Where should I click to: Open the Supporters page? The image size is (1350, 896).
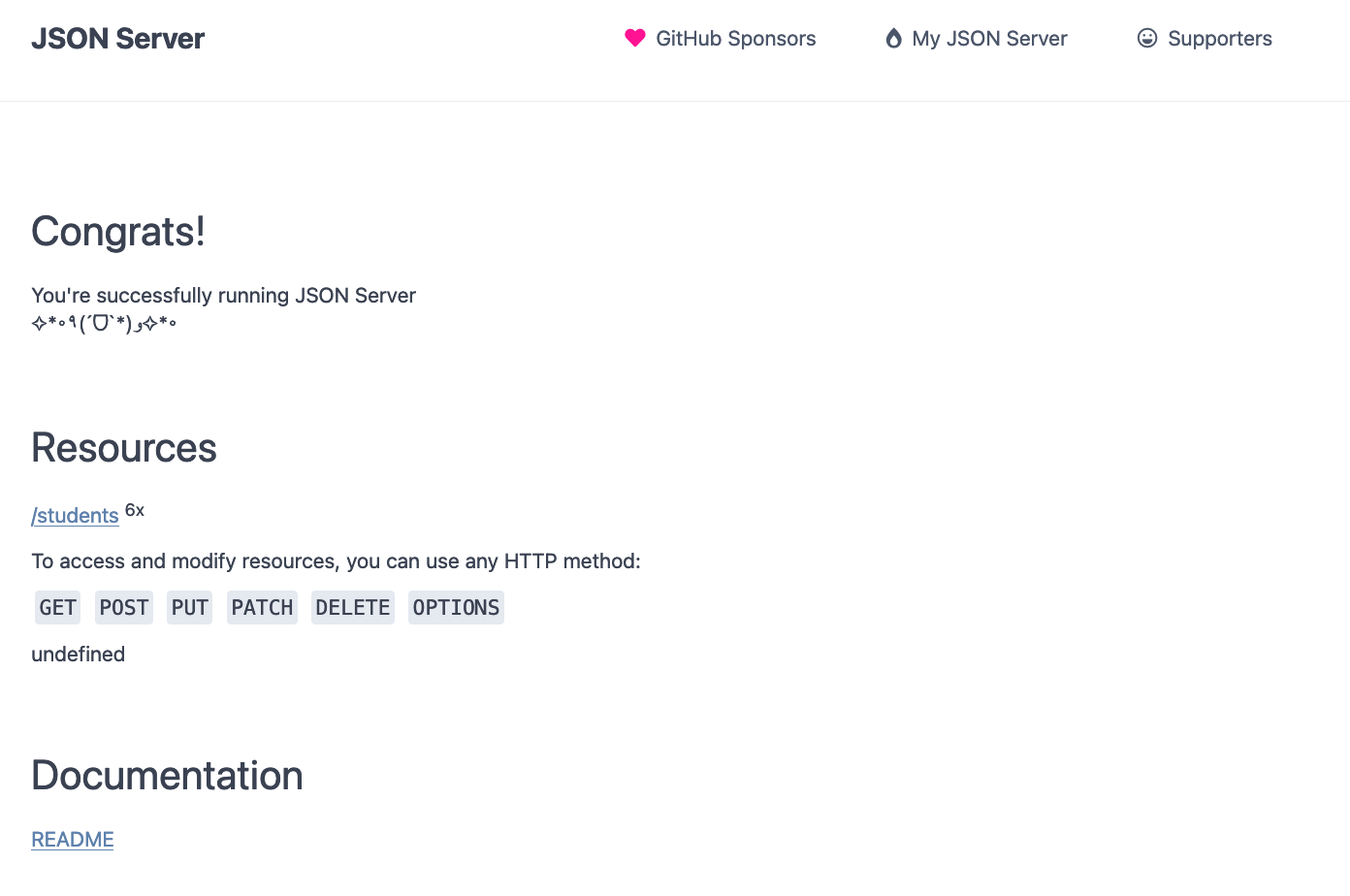[1205, 38]
